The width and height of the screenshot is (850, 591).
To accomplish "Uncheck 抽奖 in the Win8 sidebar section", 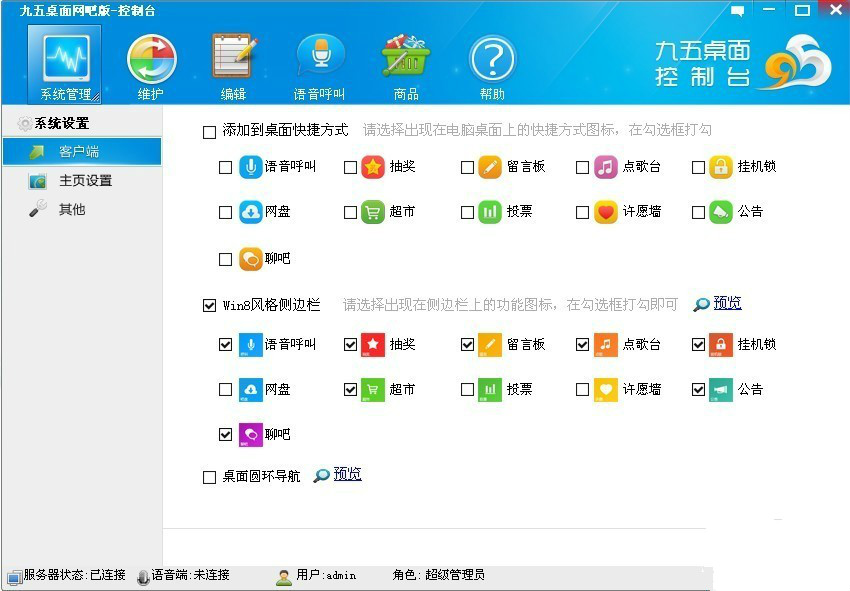I will tap(350, 344).
